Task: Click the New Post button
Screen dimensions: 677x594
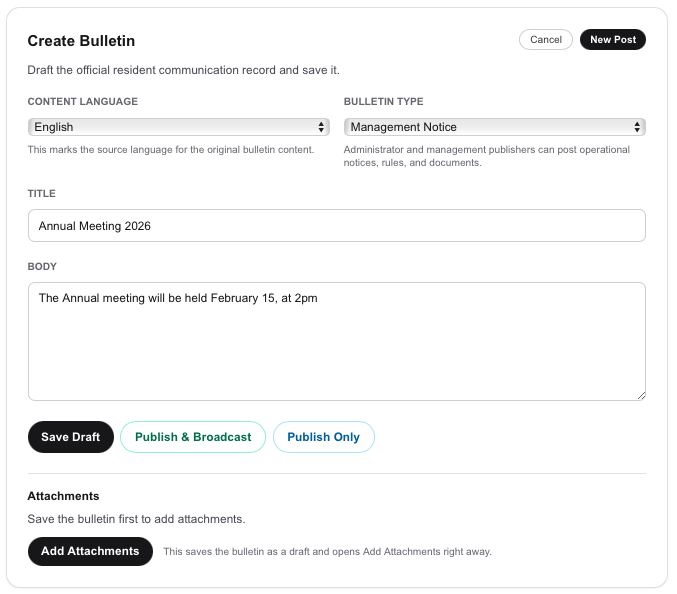Action: click(613, 40)
